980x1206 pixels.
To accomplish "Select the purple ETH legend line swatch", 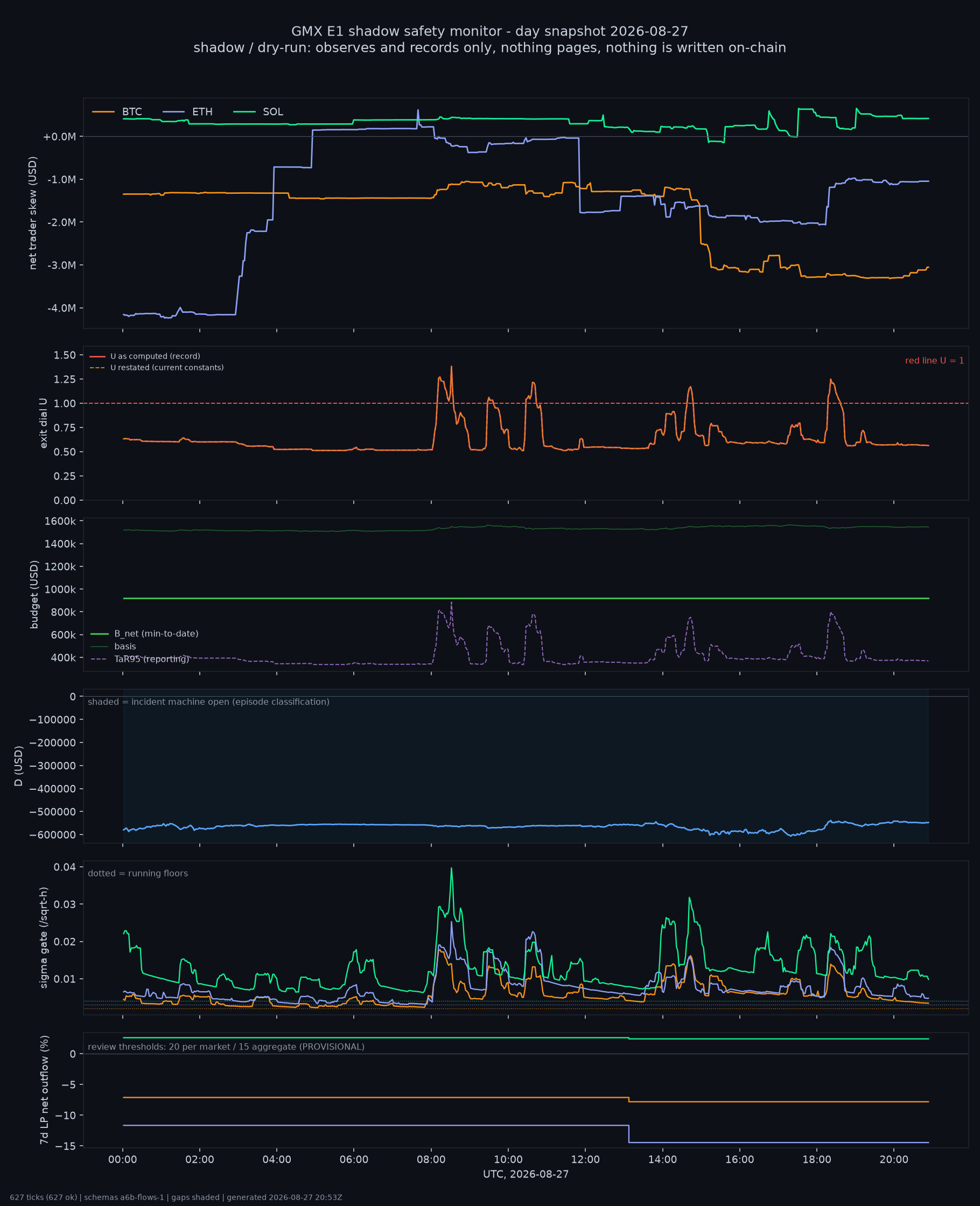I will tap(174, 112).
